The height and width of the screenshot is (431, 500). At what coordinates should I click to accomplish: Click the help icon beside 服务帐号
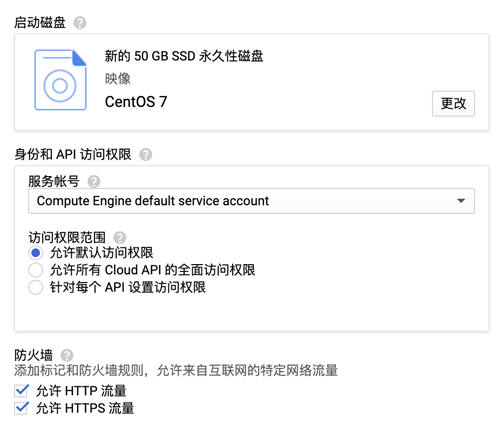coord(94,182)
